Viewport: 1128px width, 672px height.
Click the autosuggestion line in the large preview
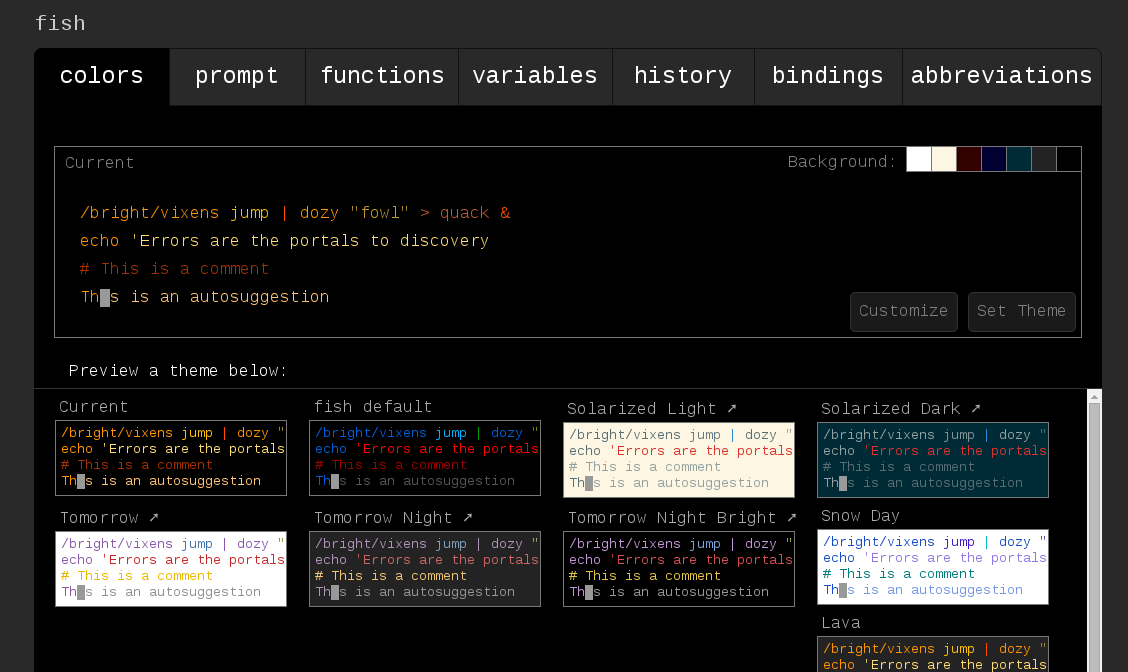(x=205, y=297)
